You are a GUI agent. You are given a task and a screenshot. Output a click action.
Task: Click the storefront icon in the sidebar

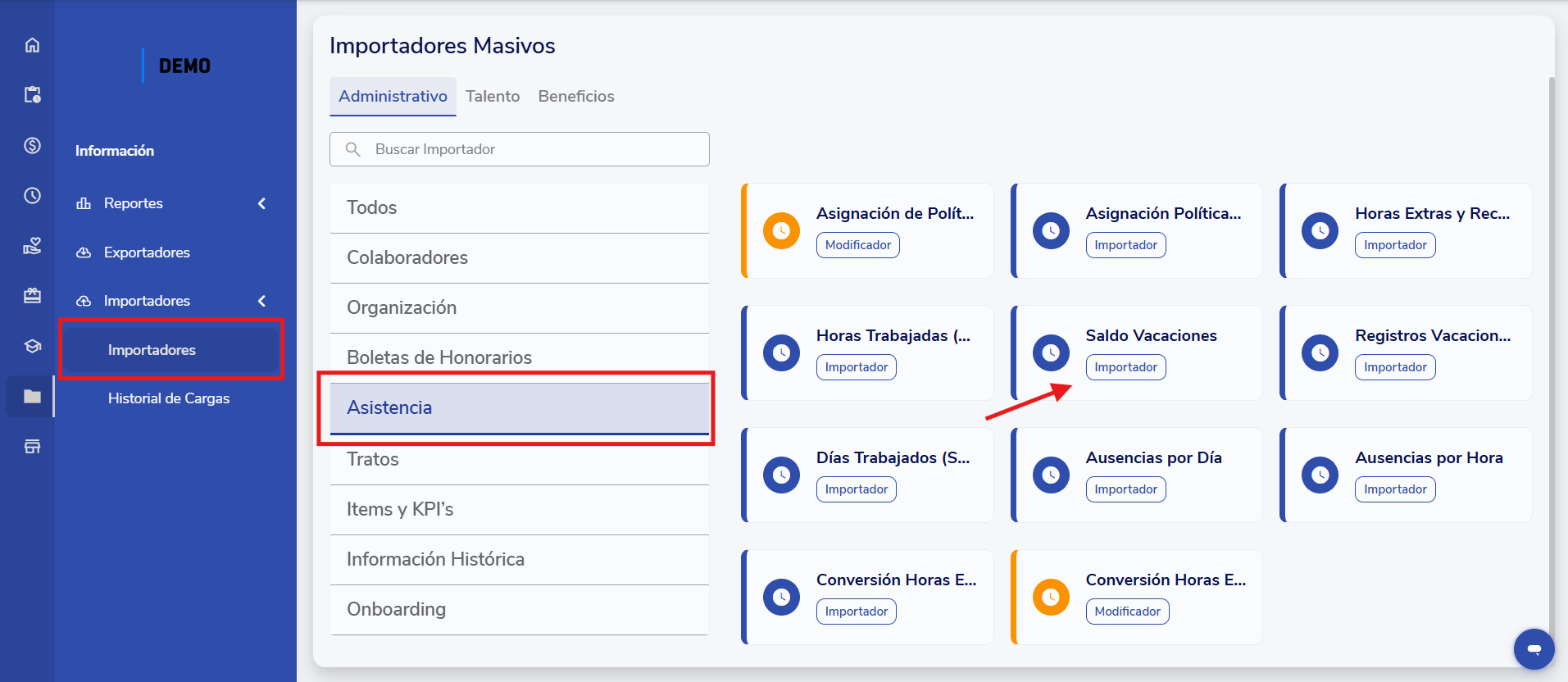32,447
